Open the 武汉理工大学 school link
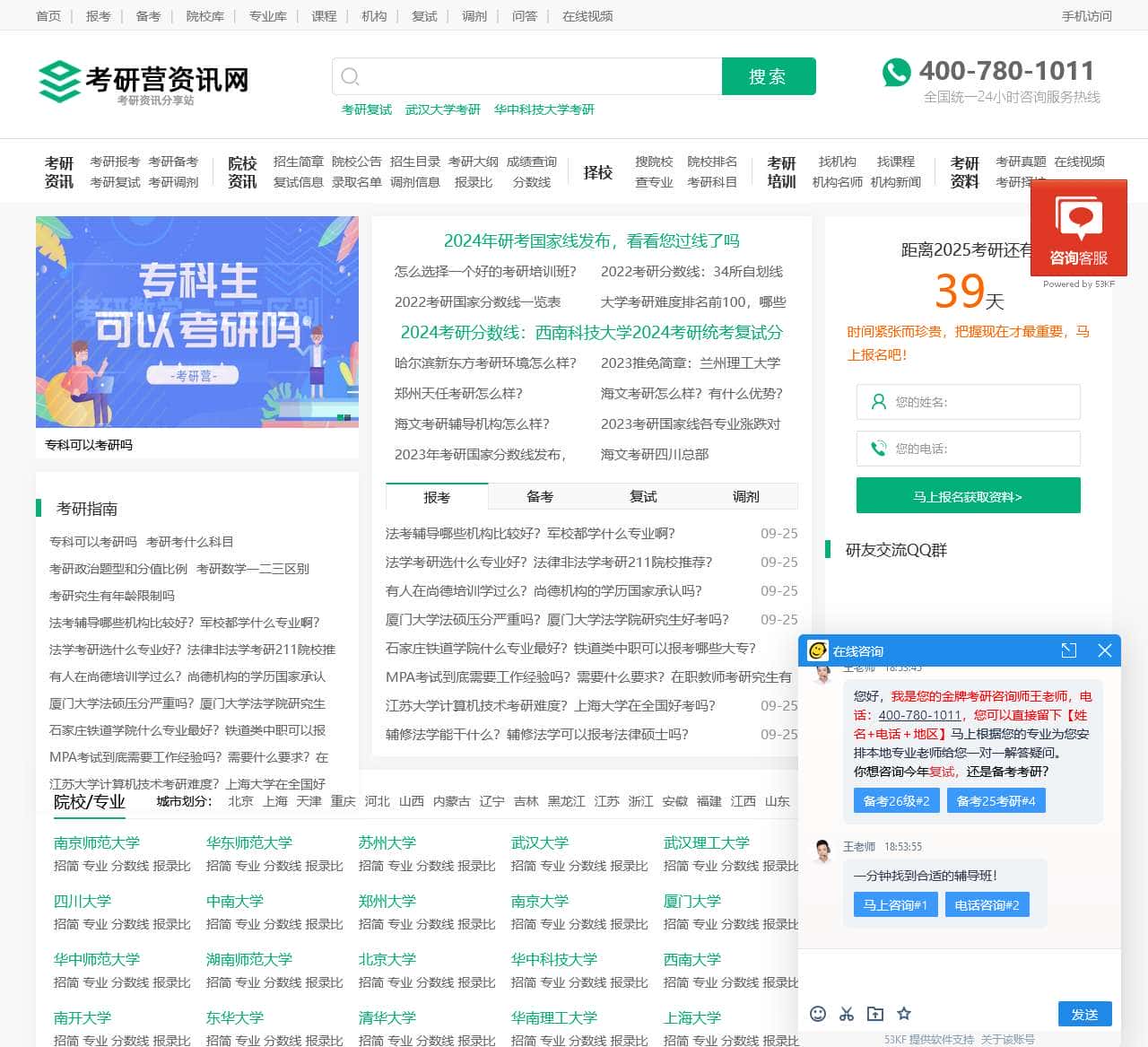The image size is (1148, 1047). (707, 842)
